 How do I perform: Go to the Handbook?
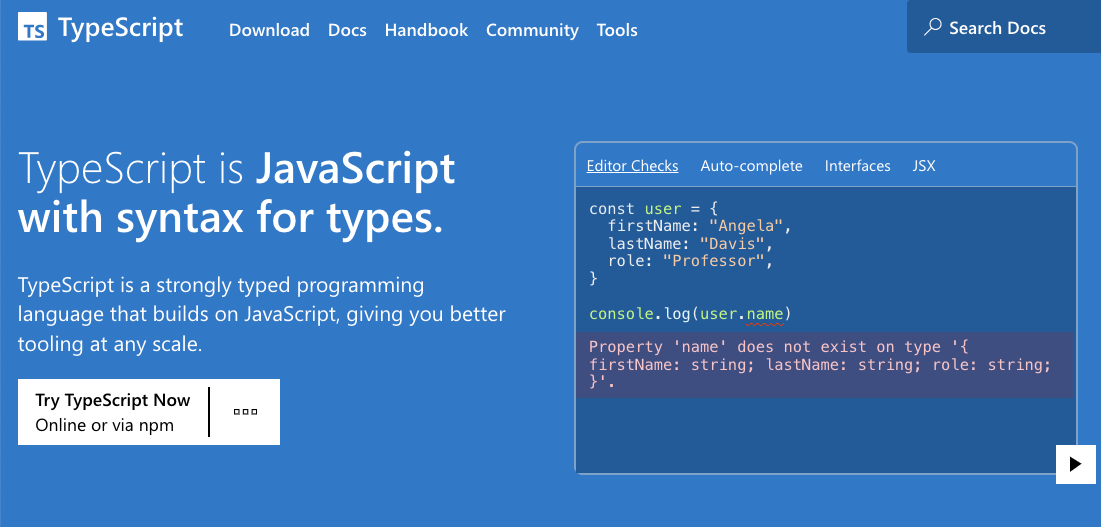[426, 30]
